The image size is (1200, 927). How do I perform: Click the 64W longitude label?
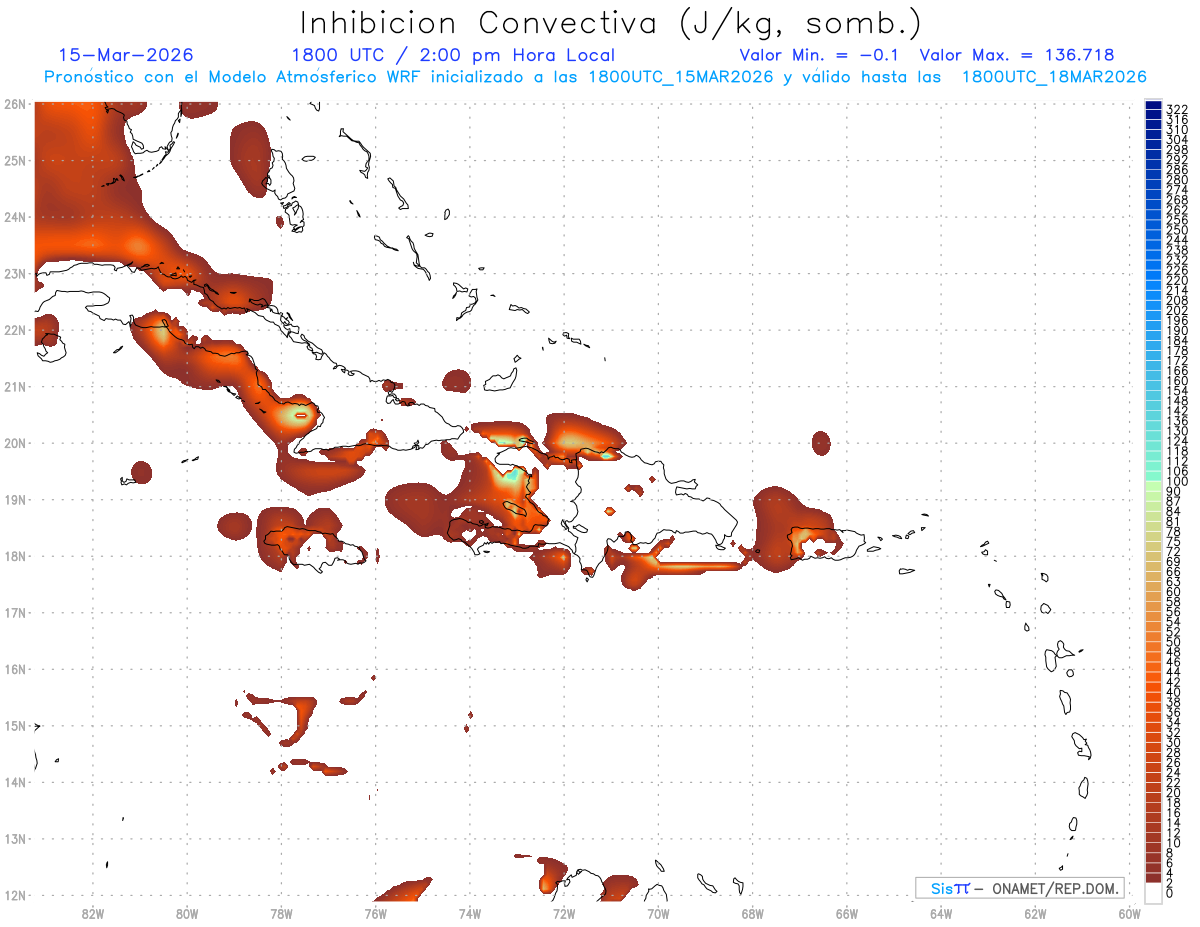pyautogui.click(x=941, y=912)
